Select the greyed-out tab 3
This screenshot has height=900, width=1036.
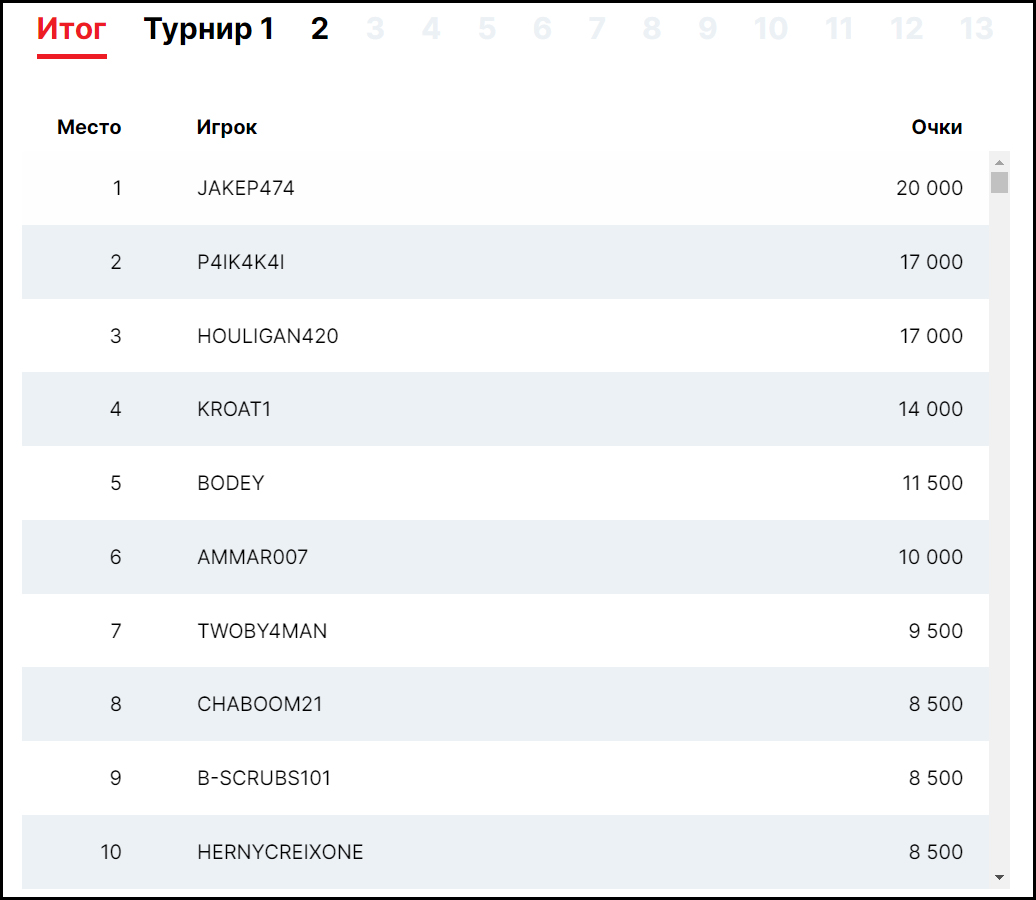pyautogui.click(x=375, y=30)
